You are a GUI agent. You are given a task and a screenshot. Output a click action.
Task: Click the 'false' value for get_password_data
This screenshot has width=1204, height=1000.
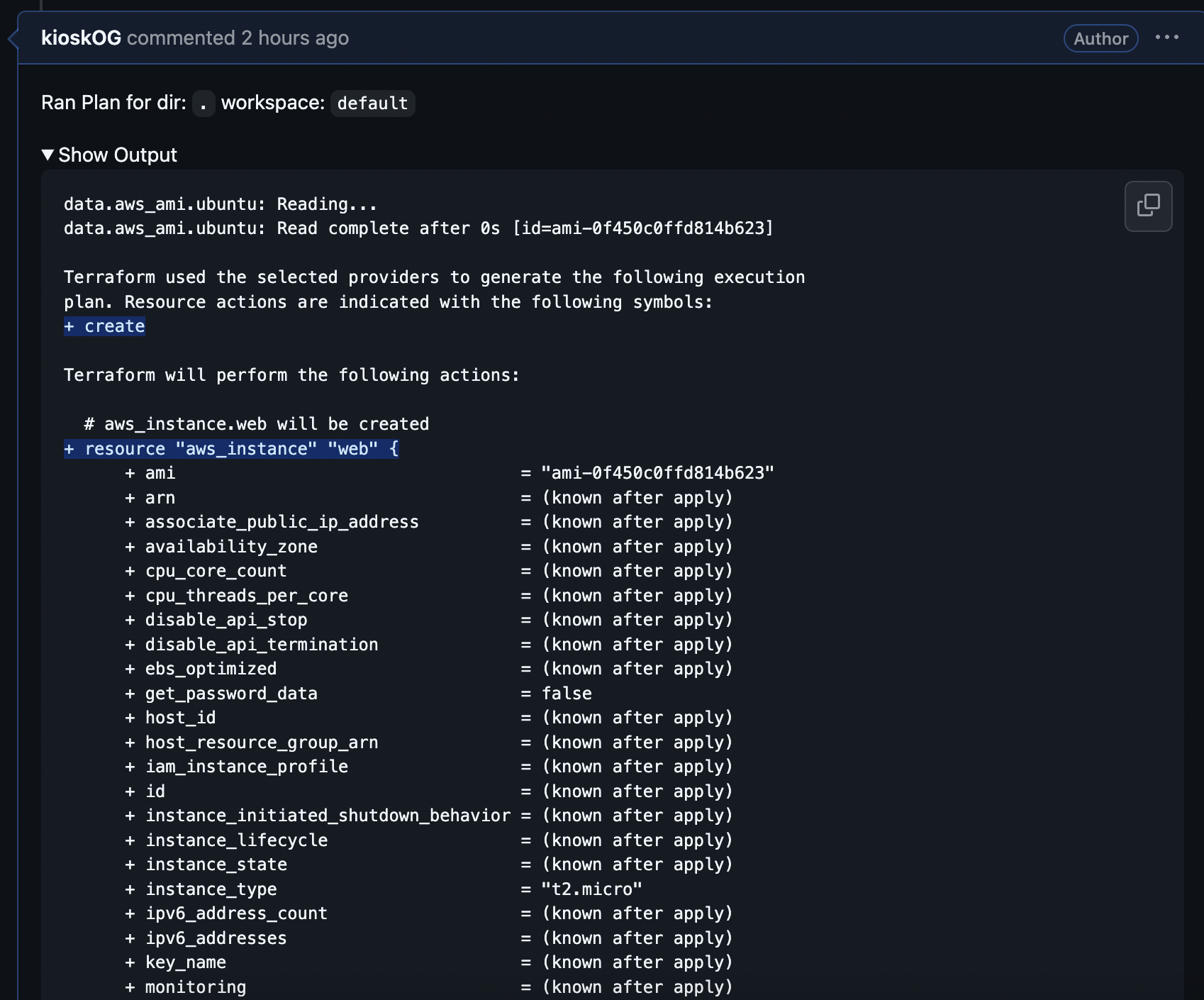click(567, 694)
